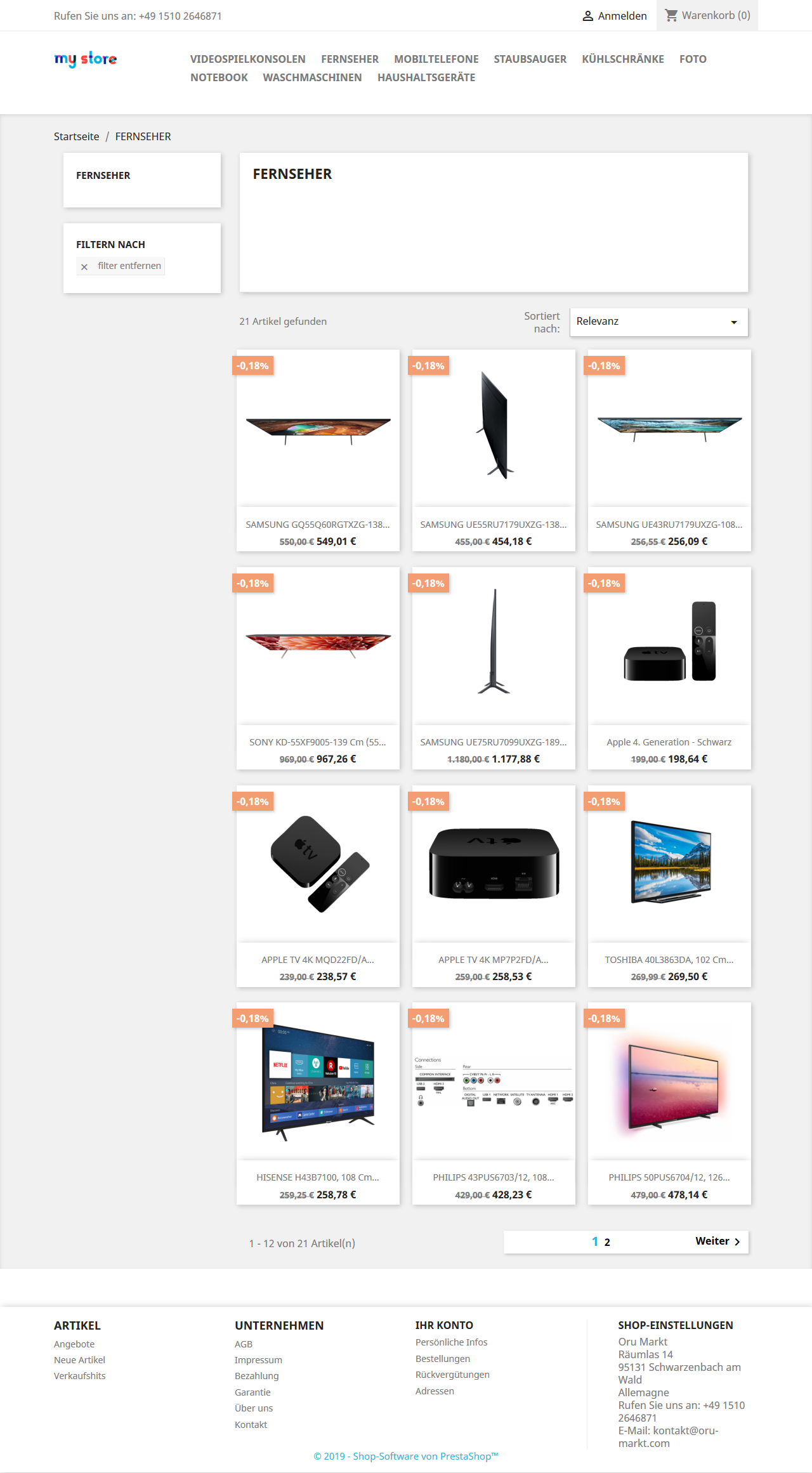The width and height of the screenshot is (812, 1473).
Task: Open the Angebote footer link
Action: pos(74,1344)
